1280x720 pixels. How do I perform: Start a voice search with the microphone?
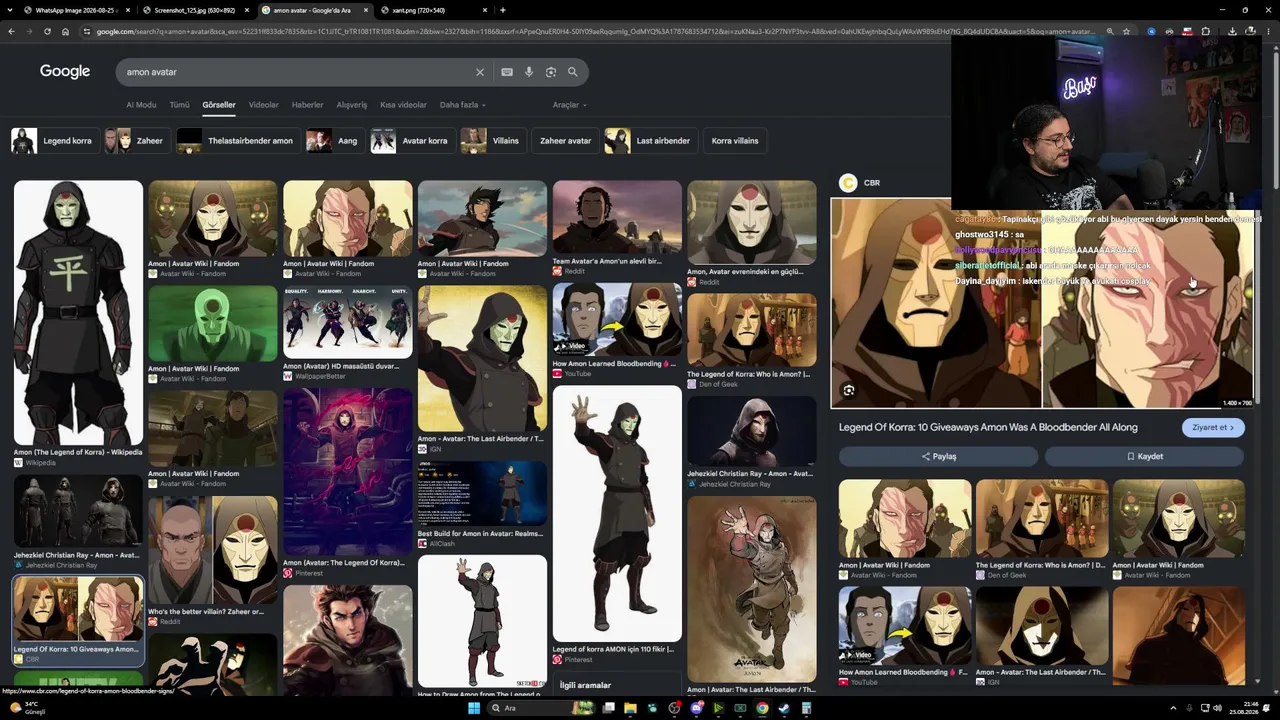click(x=529, y=72)
